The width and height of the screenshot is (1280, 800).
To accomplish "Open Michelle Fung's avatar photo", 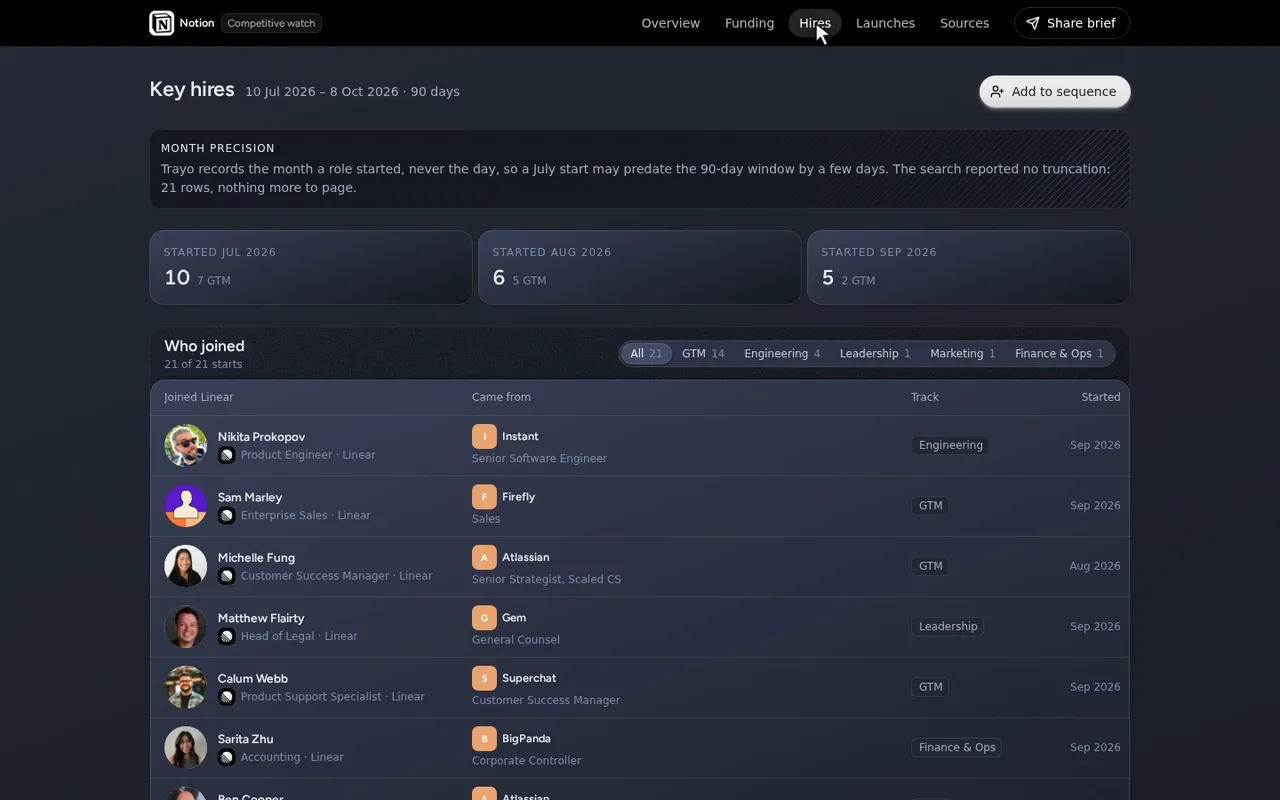I will pyautogui.click(x=186, y=566).
